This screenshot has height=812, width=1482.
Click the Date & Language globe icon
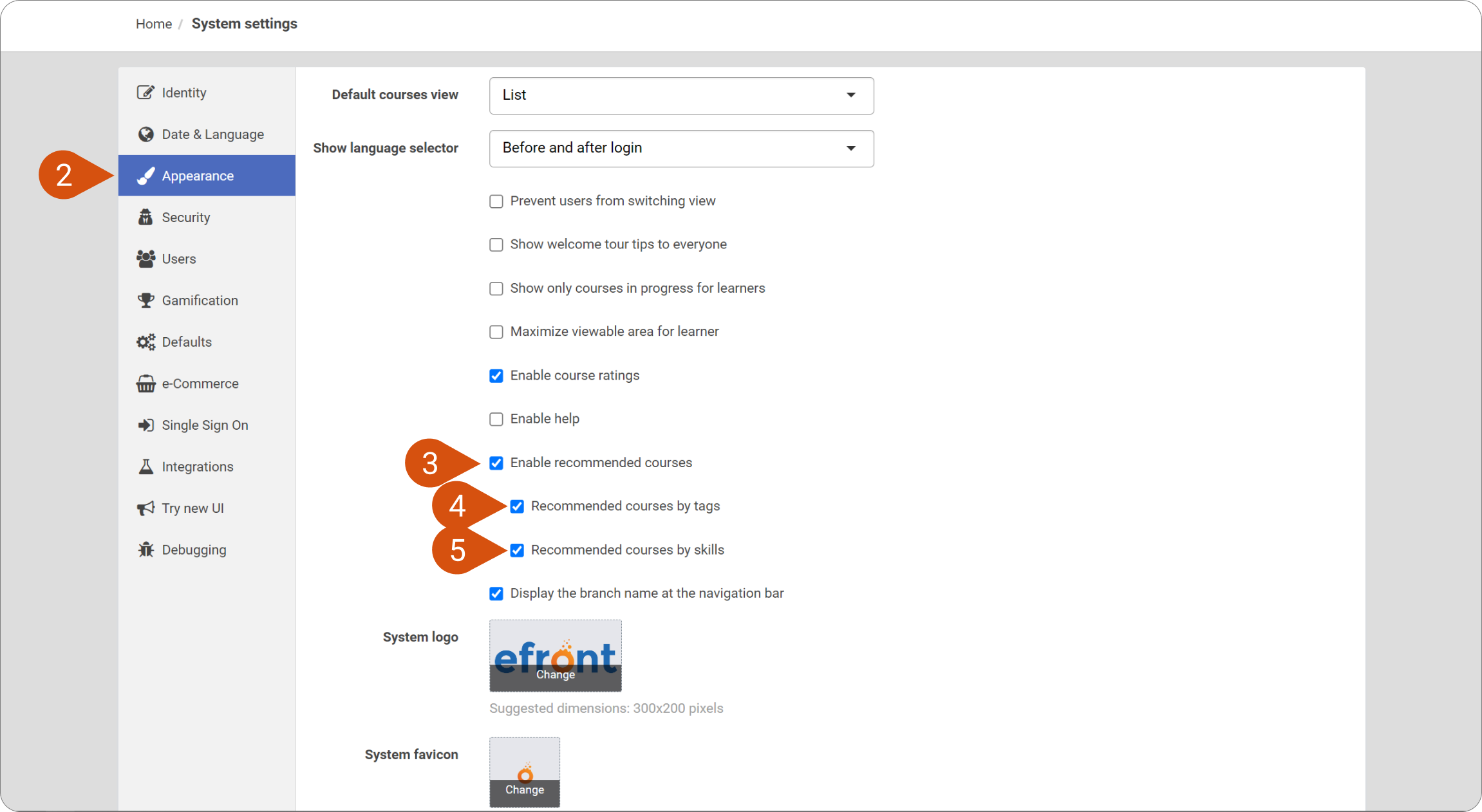(145, 134)
